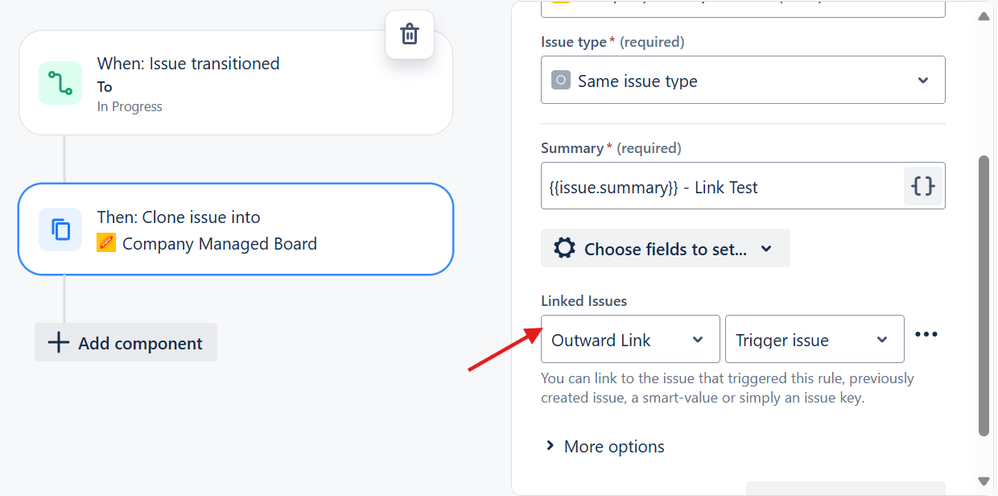
Task: Open the Outward Link dropdown
Action: 630,340
